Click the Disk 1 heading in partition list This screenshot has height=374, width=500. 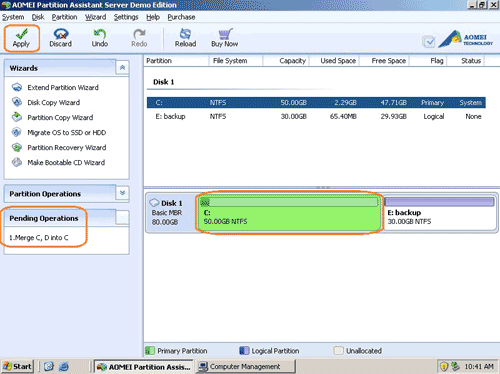click(x=164, y=82)
